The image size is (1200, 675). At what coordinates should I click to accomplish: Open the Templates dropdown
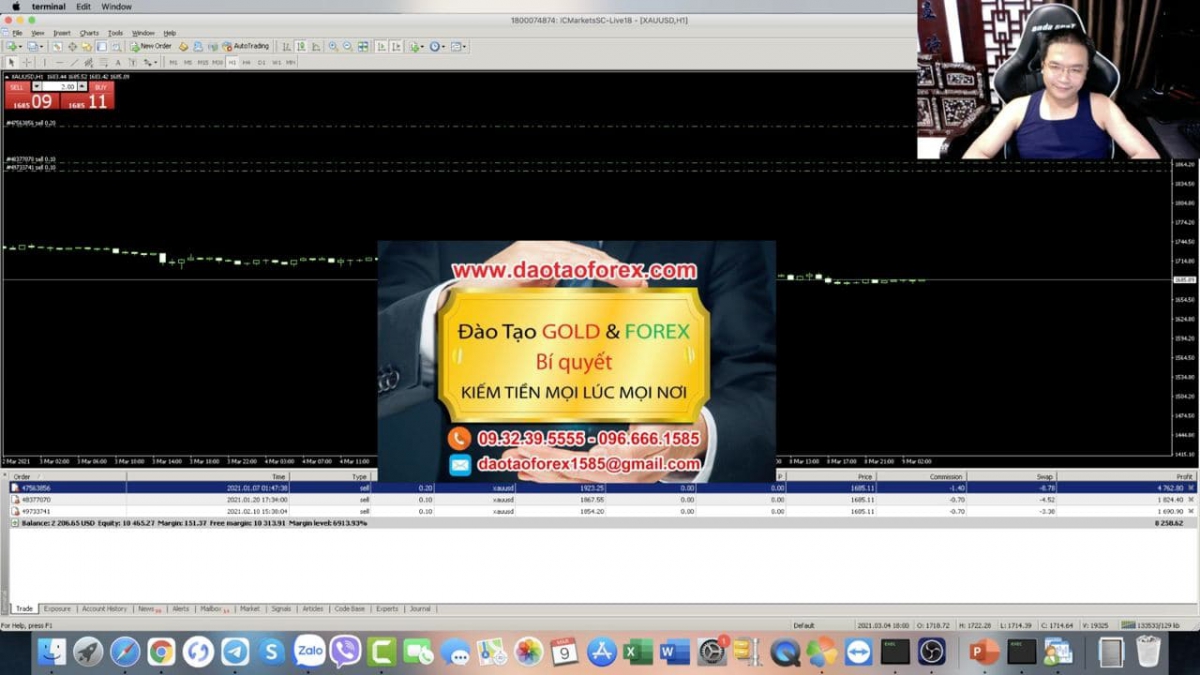459,46
